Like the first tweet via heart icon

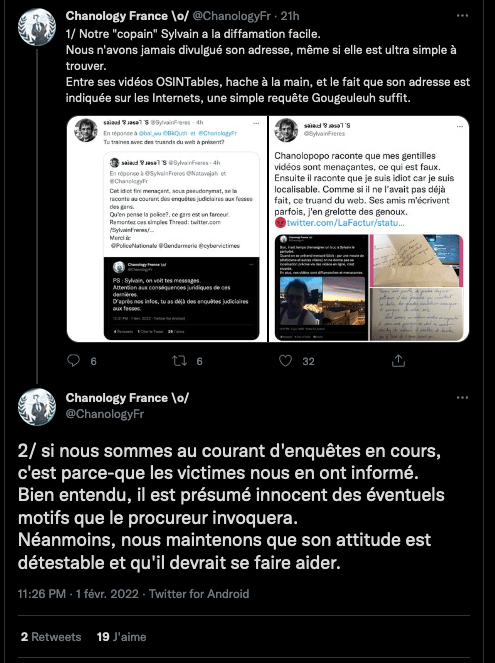coord(285,361)
